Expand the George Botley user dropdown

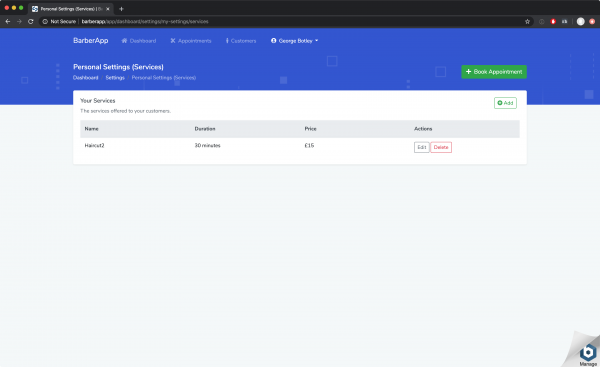click(x=294, y=41)
